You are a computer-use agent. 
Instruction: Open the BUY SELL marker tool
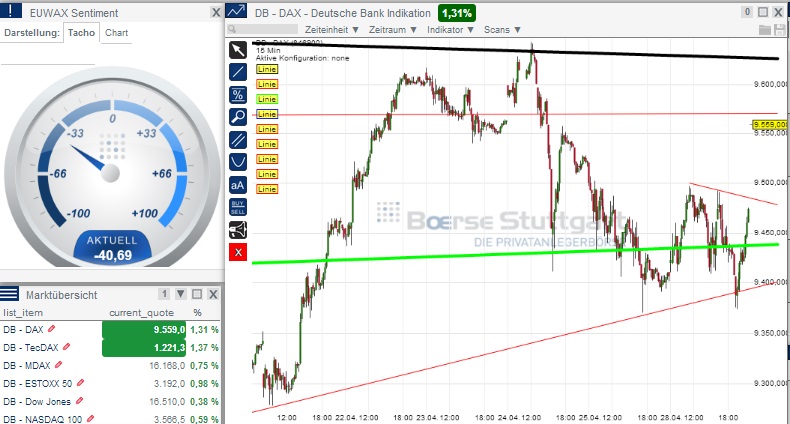click(238, 207)
